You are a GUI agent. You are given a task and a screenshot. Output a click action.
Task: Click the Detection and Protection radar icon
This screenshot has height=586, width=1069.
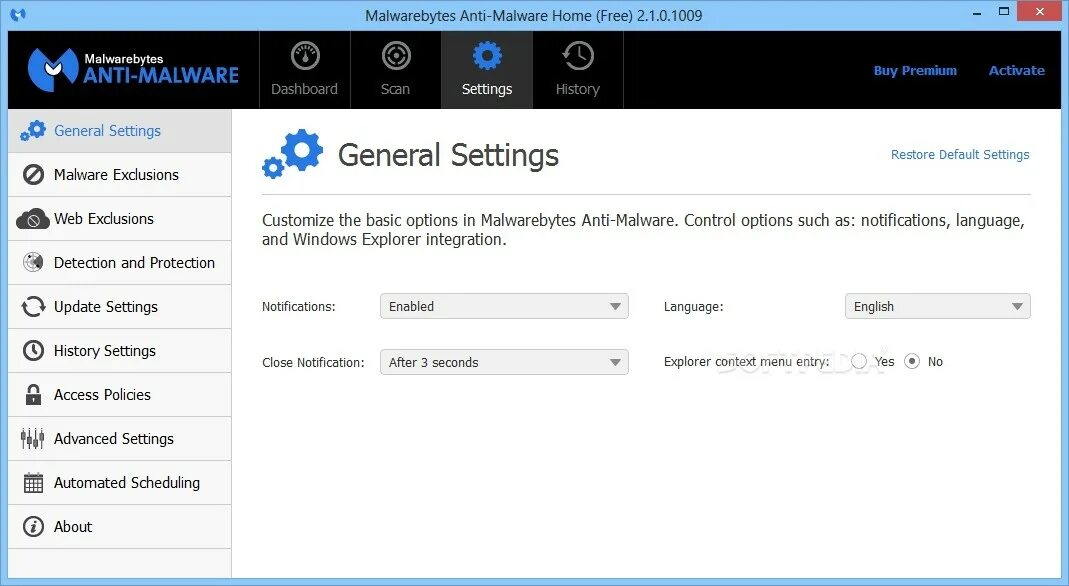pyautogui.click(x=33, y=262)
